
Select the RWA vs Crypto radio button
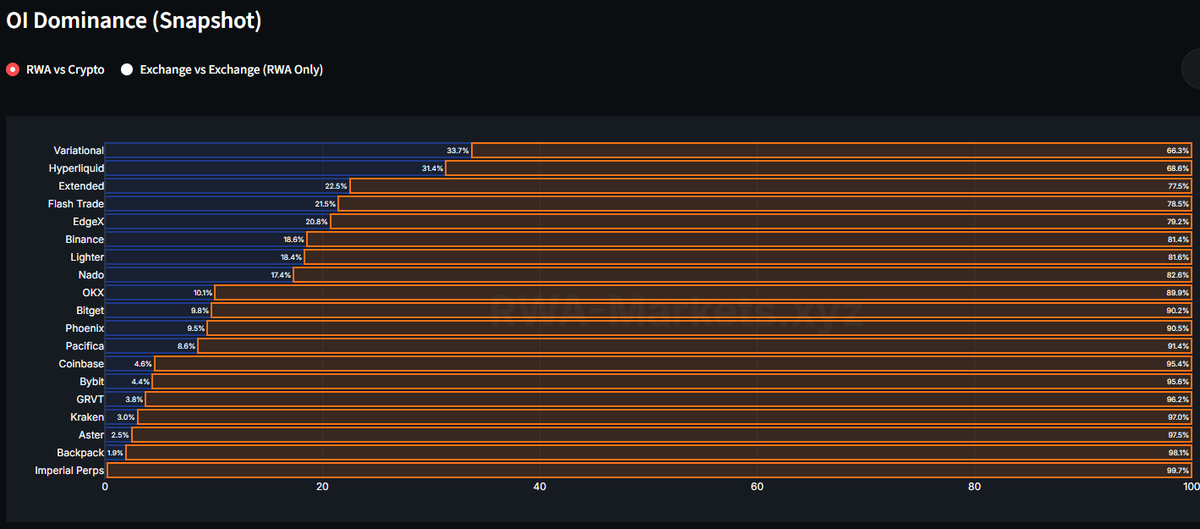click(13, 70)
